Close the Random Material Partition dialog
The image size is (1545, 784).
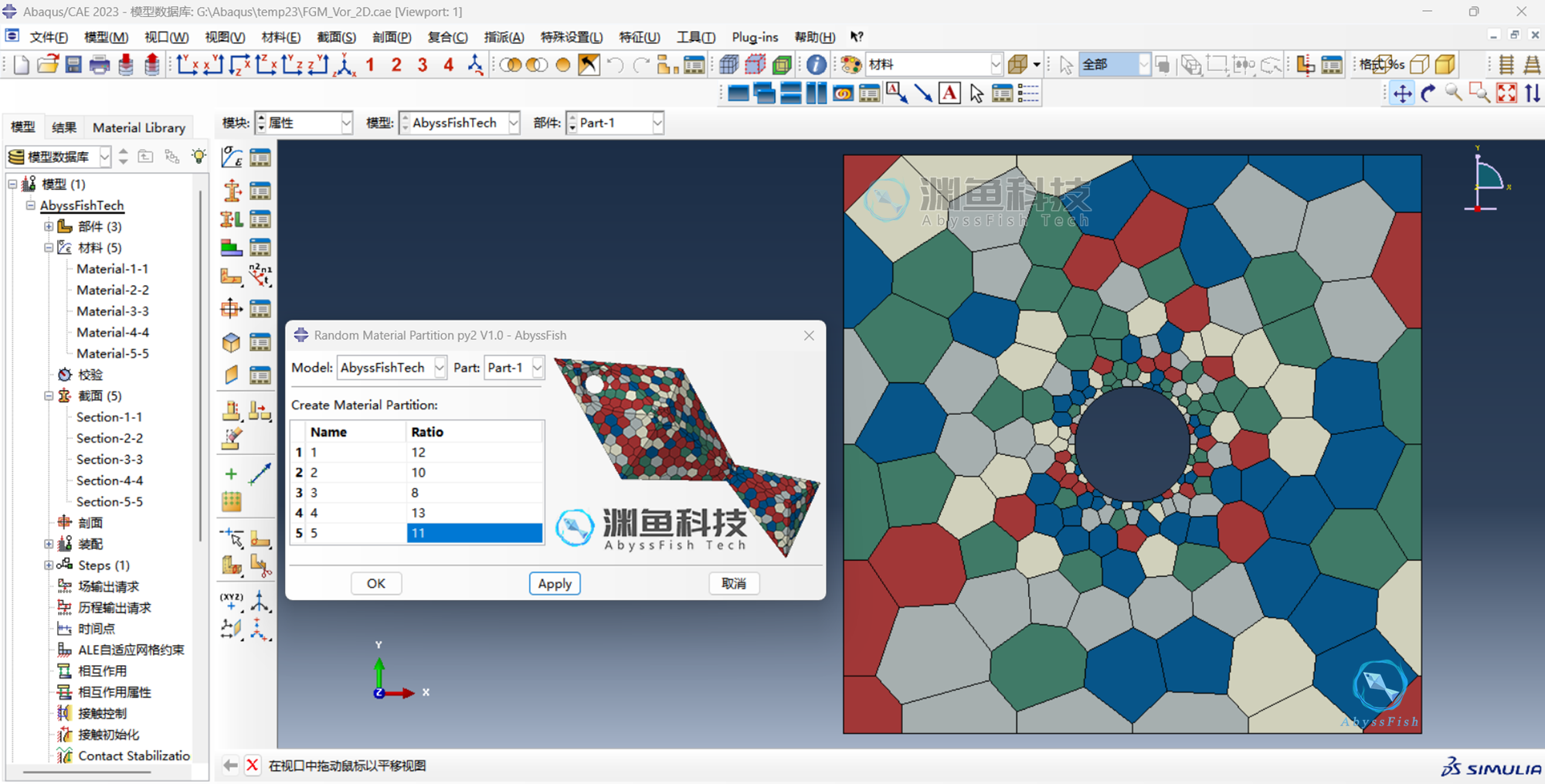coord(809,335)
